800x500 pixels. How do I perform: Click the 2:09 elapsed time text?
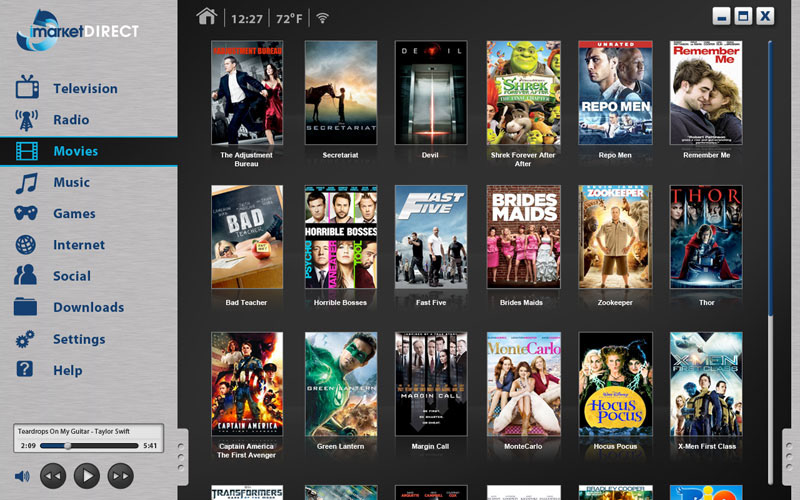click(28, 446)
